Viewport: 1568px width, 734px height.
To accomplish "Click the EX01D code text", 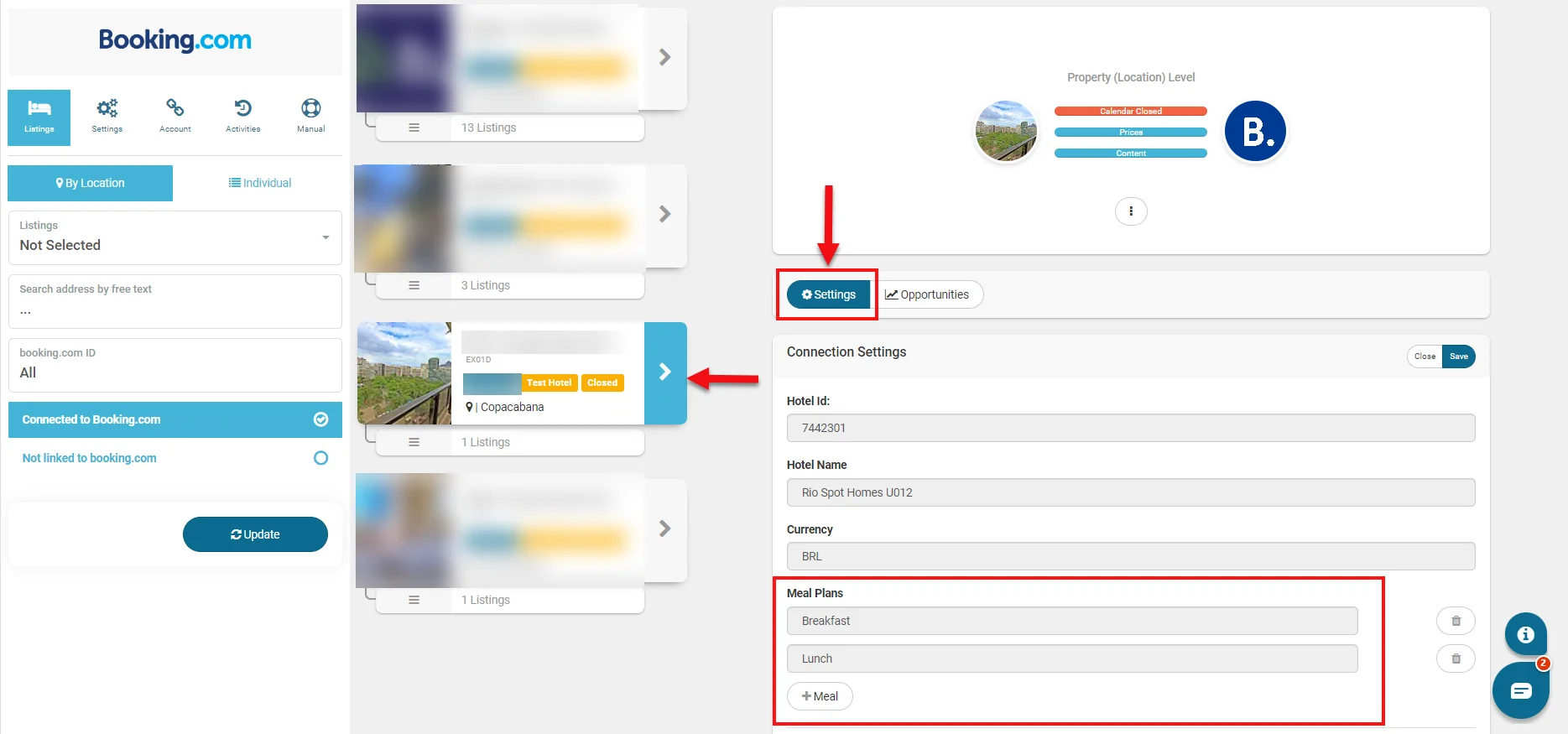I will [x=478, y=359].
